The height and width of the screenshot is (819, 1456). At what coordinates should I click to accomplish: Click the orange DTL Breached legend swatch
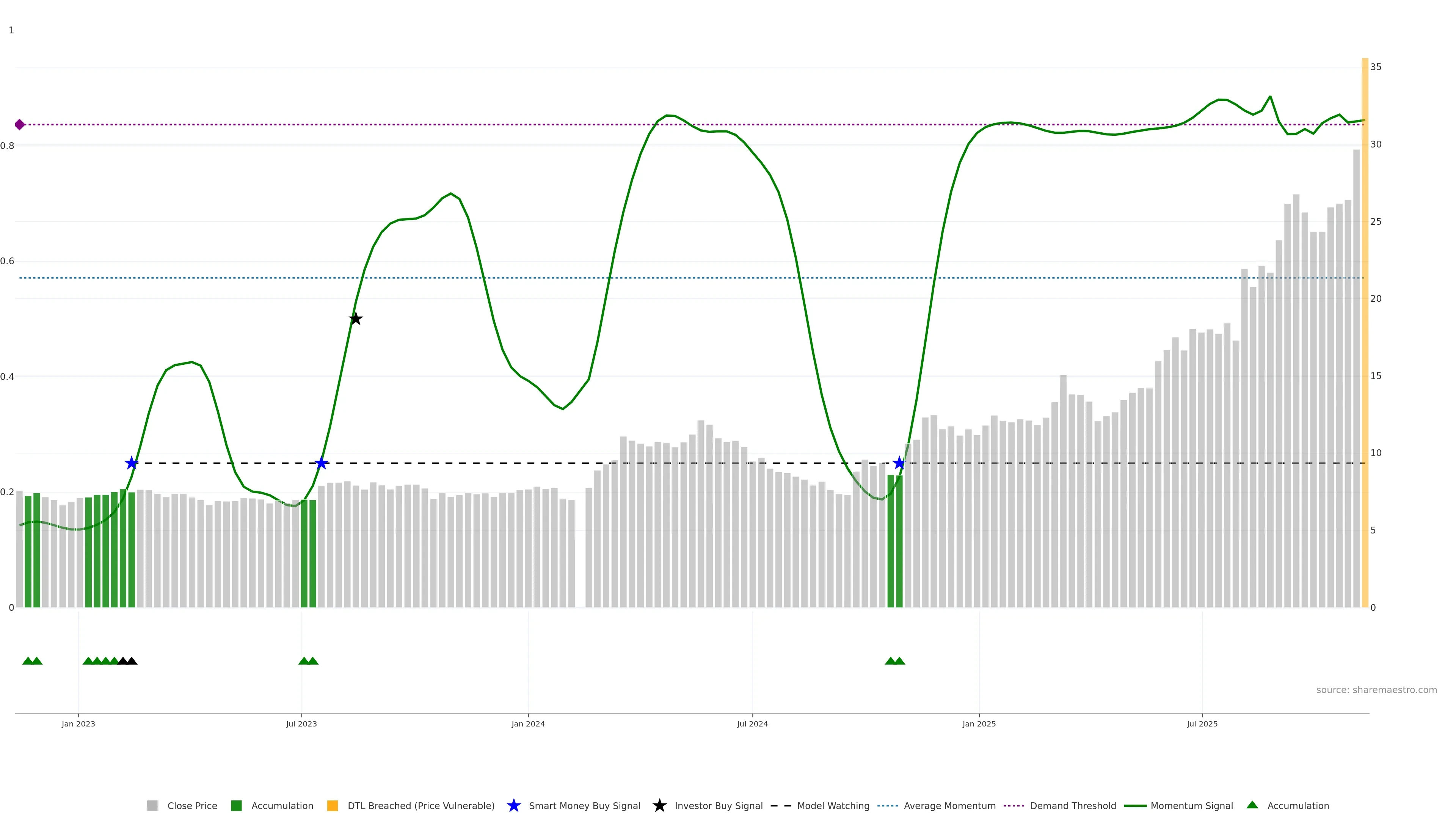click(x=333, y=806)
